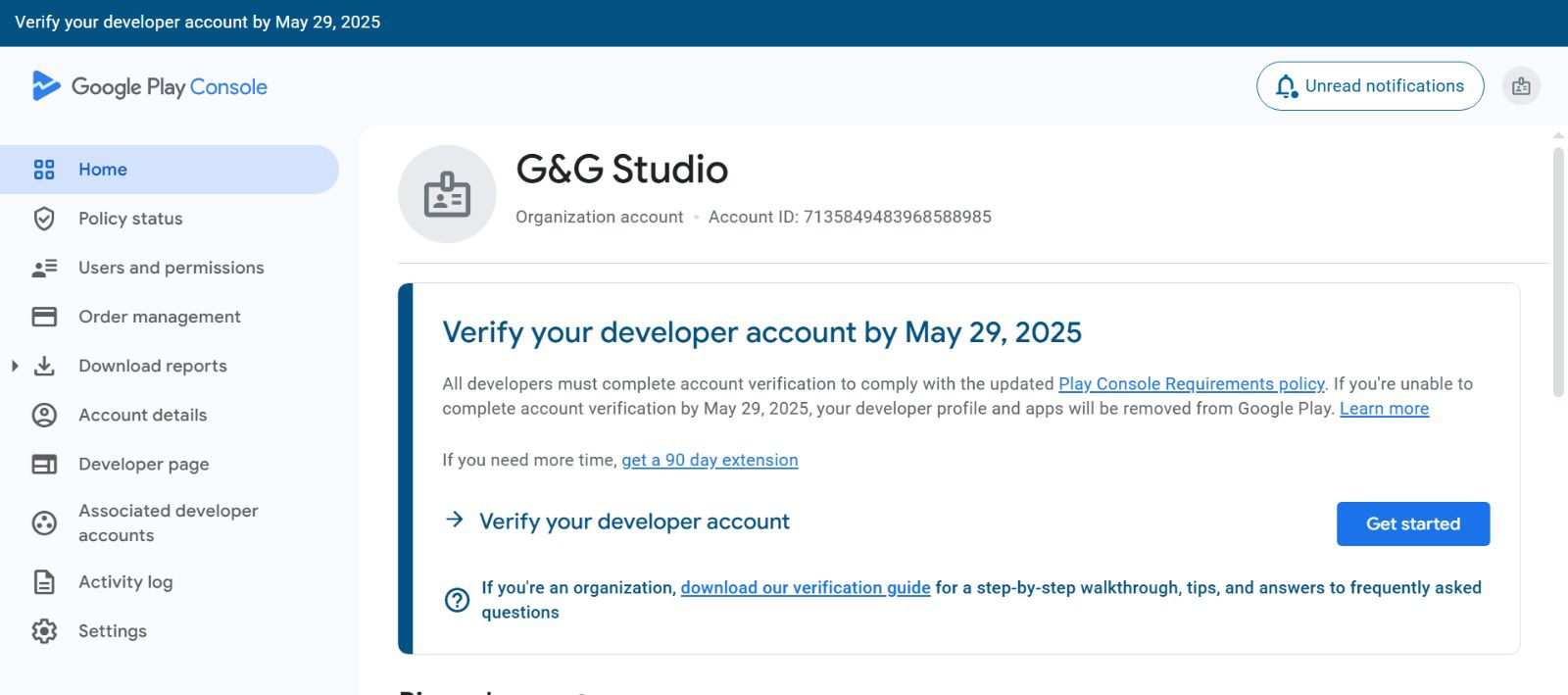Image resolution: width=1568 pixels, height=695 pixels.
Task: Click the Get started button
Action: pyautogui.click(x=1413, y=523)
